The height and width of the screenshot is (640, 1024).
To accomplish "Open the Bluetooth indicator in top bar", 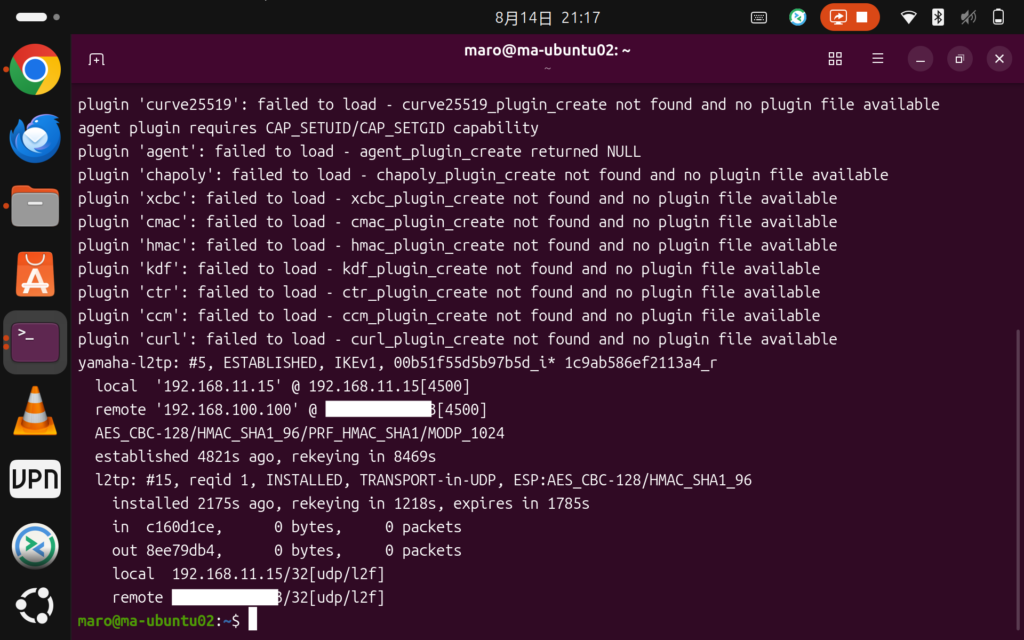I will [x=938, y=18].
